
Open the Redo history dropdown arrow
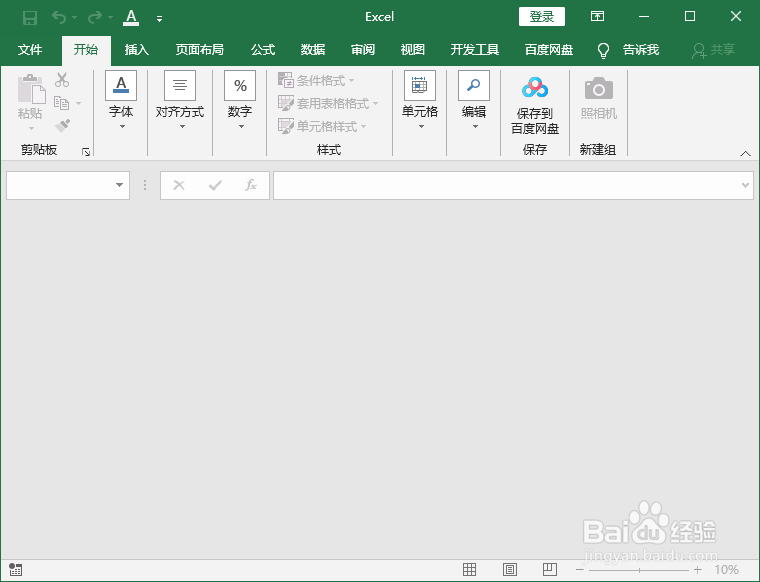click(x=110, y=18)
